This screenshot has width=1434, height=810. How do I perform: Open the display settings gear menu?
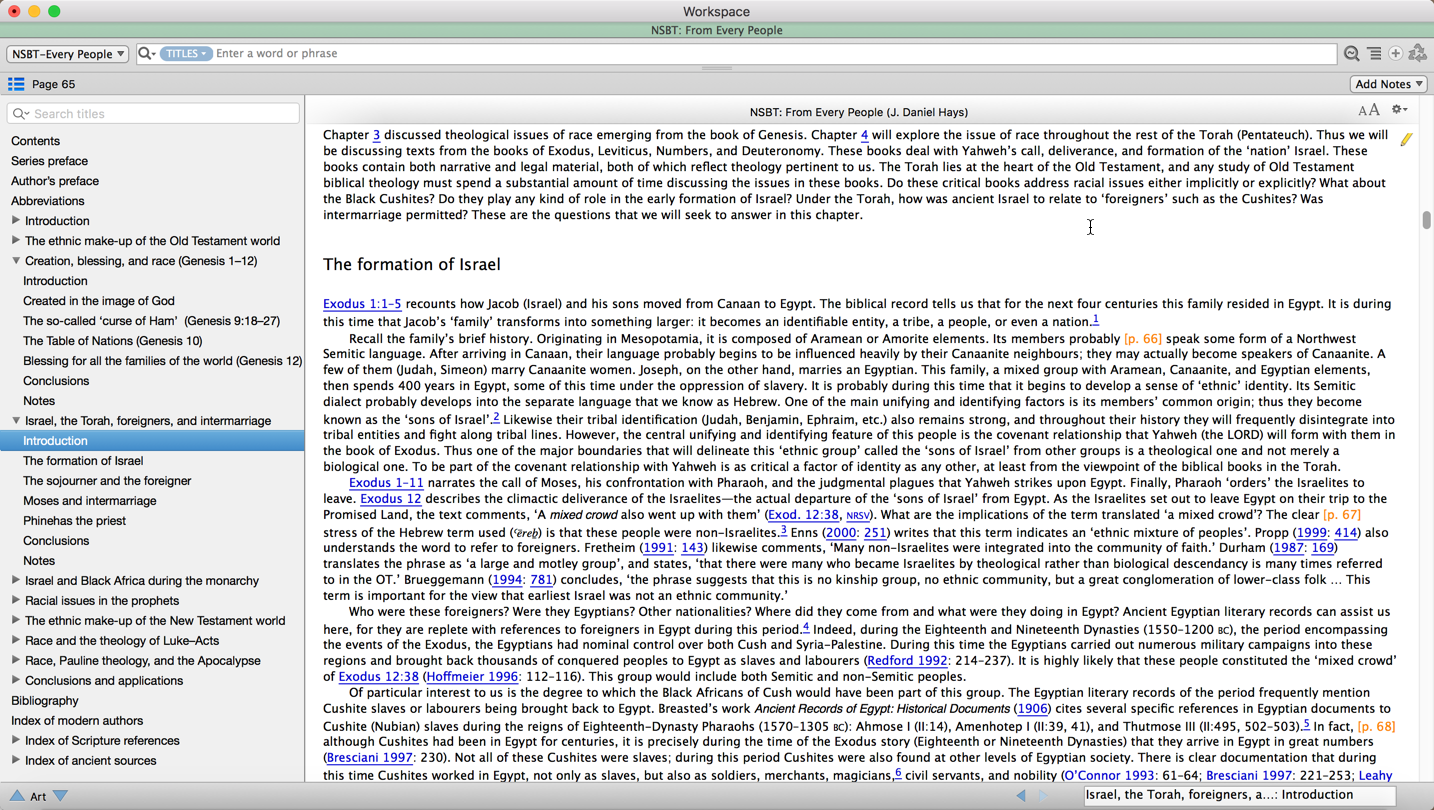click(x=1399, y=110)
